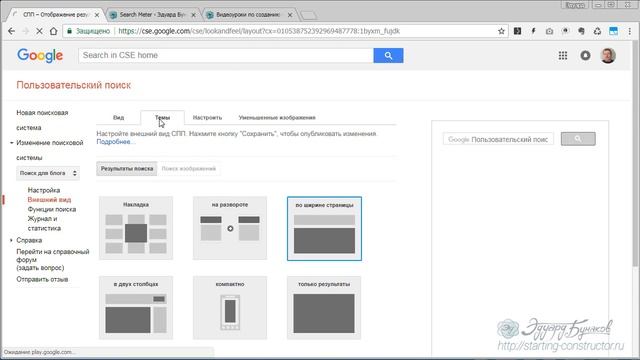Choose the На развороте layout
This screenshot has width=640, height=360.
pyautogui.click(x=230, y=228)
